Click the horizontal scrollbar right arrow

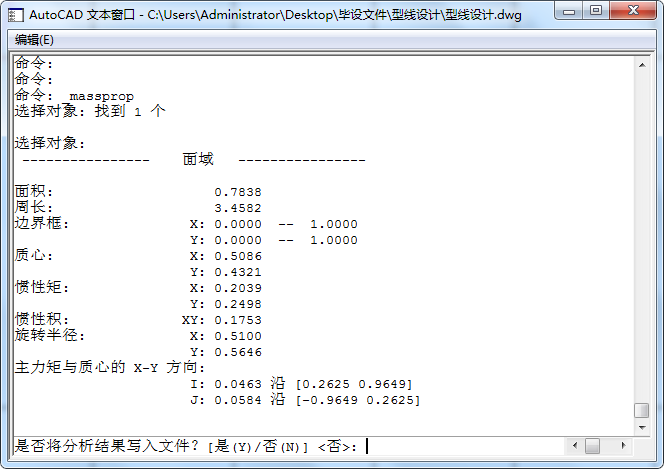(x=623, y=445)
